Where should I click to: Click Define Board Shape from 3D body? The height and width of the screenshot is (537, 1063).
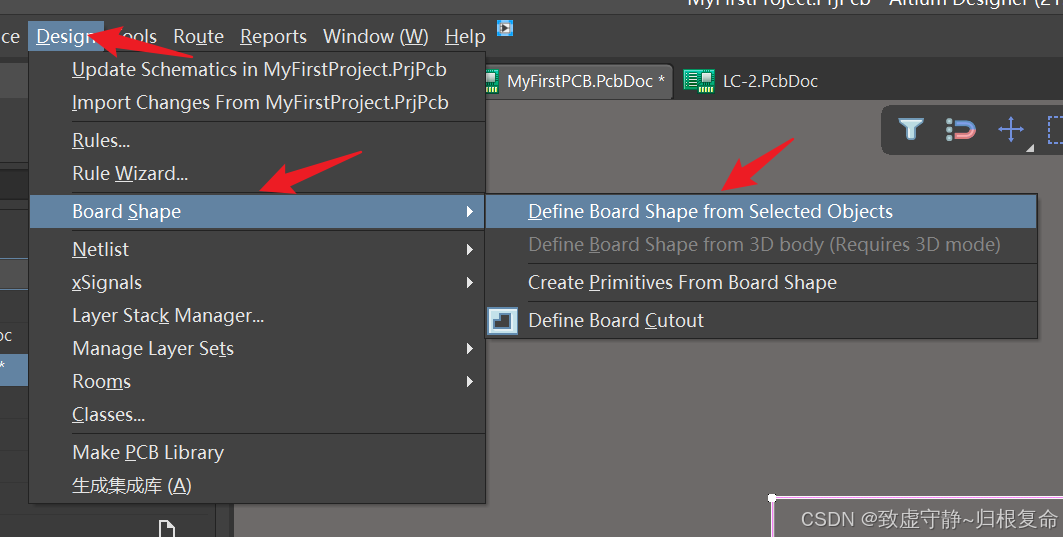[x=761, y=245]
